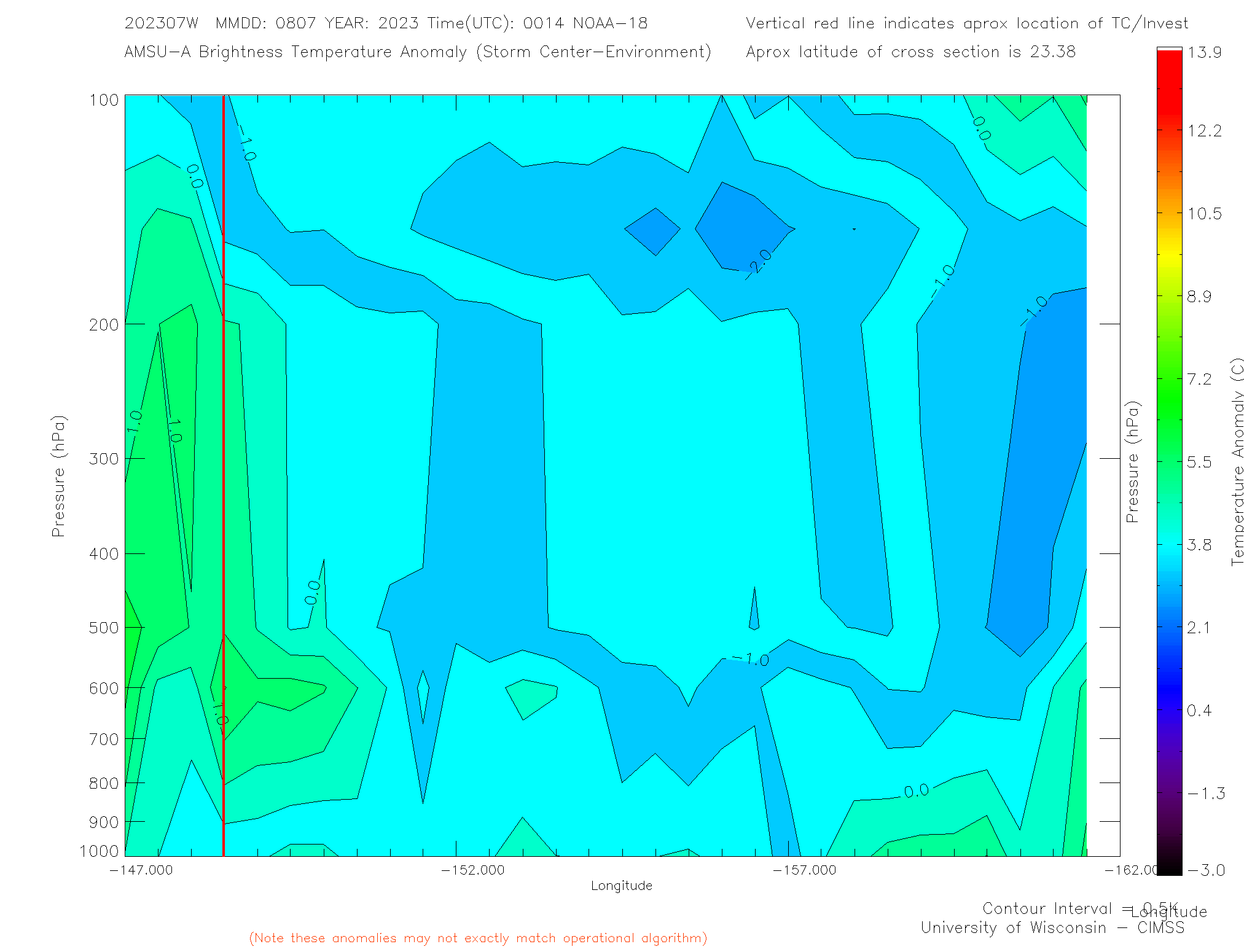The height and width of the screenshot is (952, 1244).
Task: Click the 1000 hPa pressure tick label
Action: coord(100,851)
